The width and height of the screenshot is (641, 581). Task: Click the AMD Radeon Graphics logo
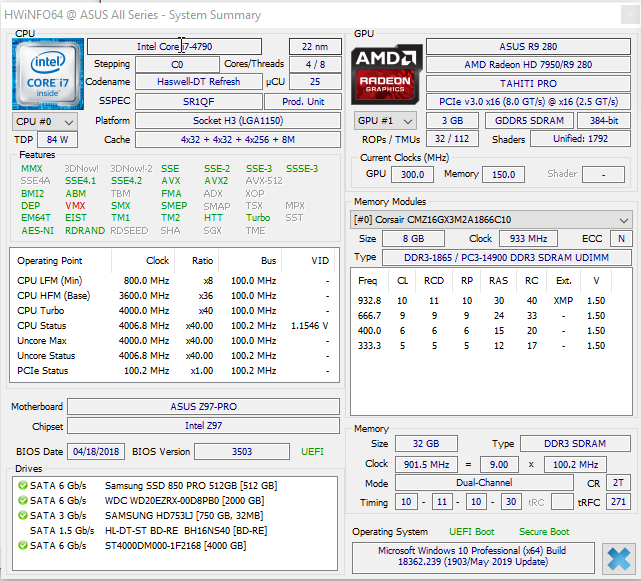point(387,74)
